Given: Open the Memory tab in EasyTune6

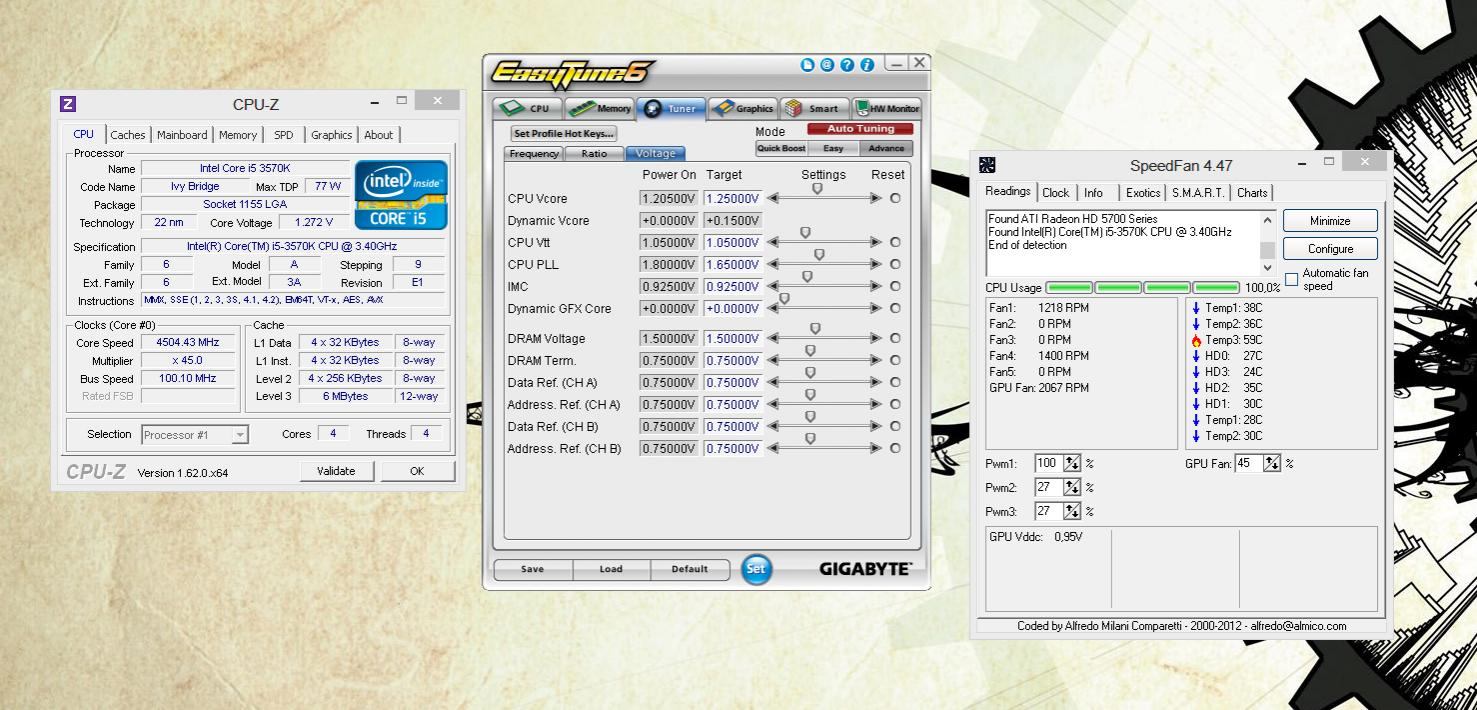Looking at the screenshot, I should [x=598, y=108].
